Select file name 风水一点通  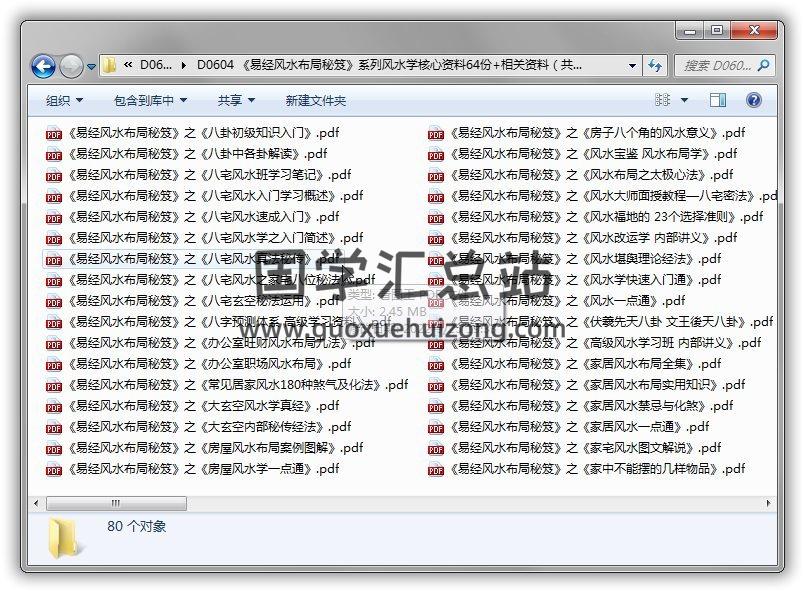tap(567, 301)
